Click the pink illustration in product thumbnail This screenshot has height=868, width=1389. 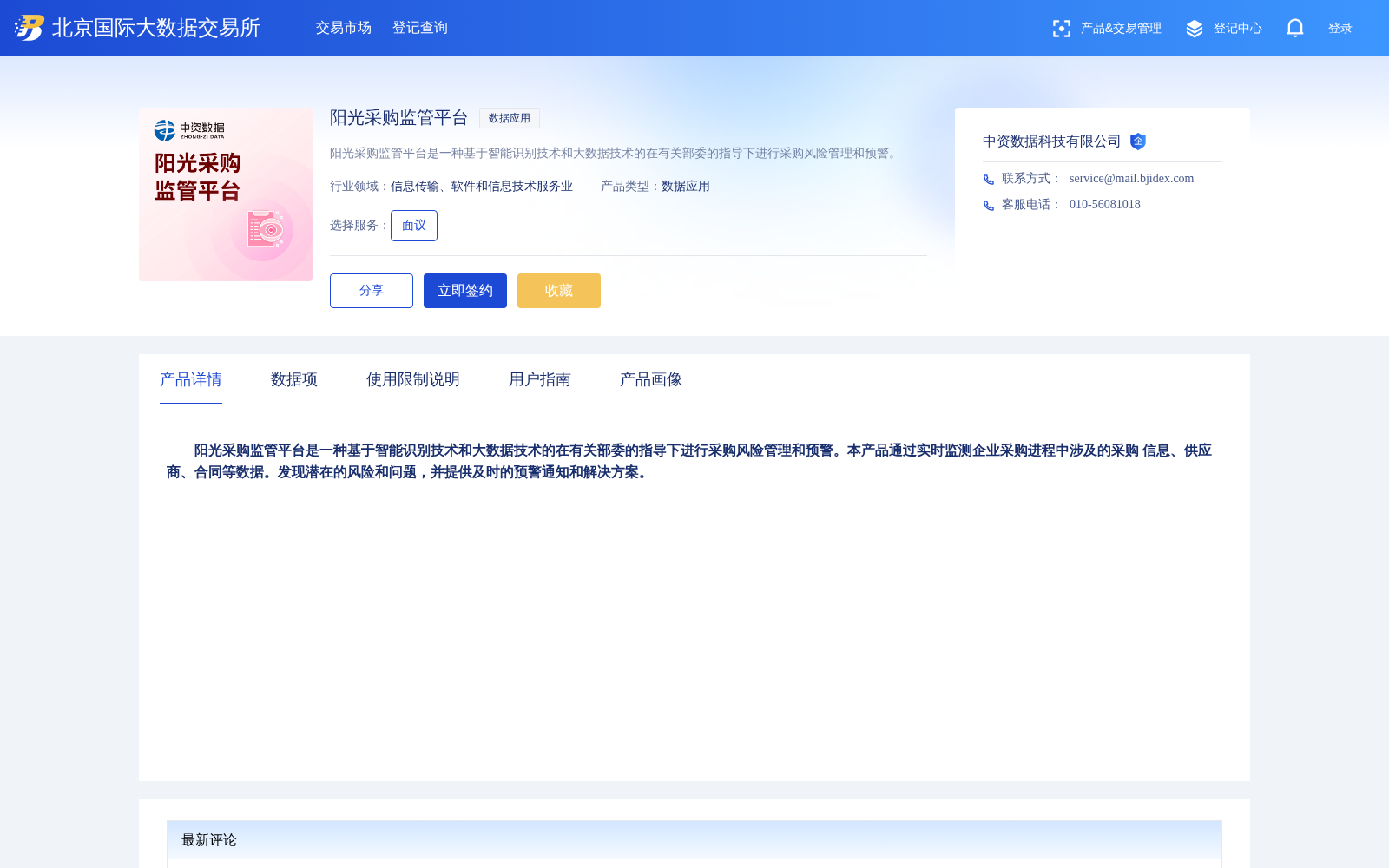click(267, 229)
